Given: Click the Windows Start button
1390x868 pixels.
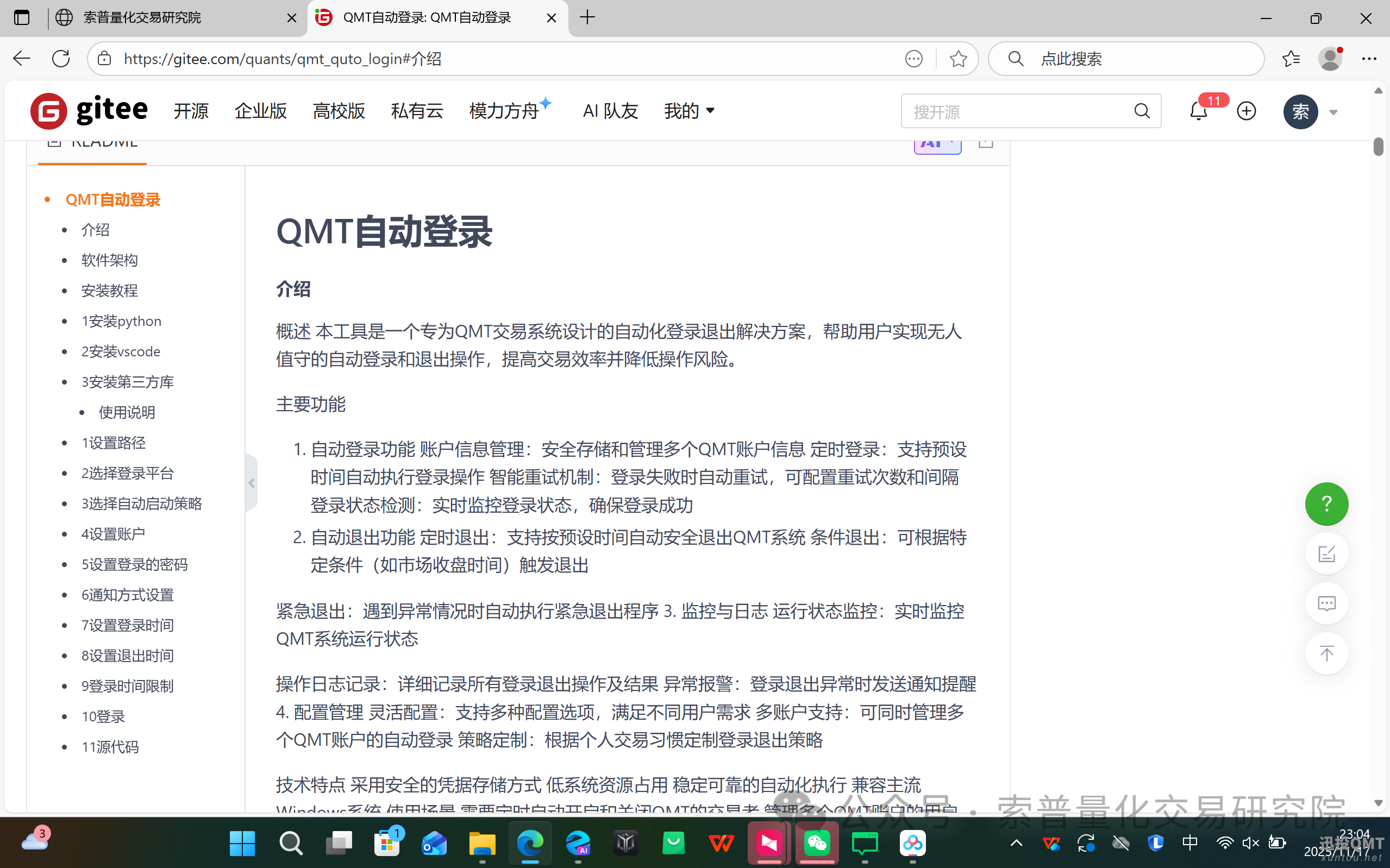Looking at the screenshot, I should click(242, 844).
